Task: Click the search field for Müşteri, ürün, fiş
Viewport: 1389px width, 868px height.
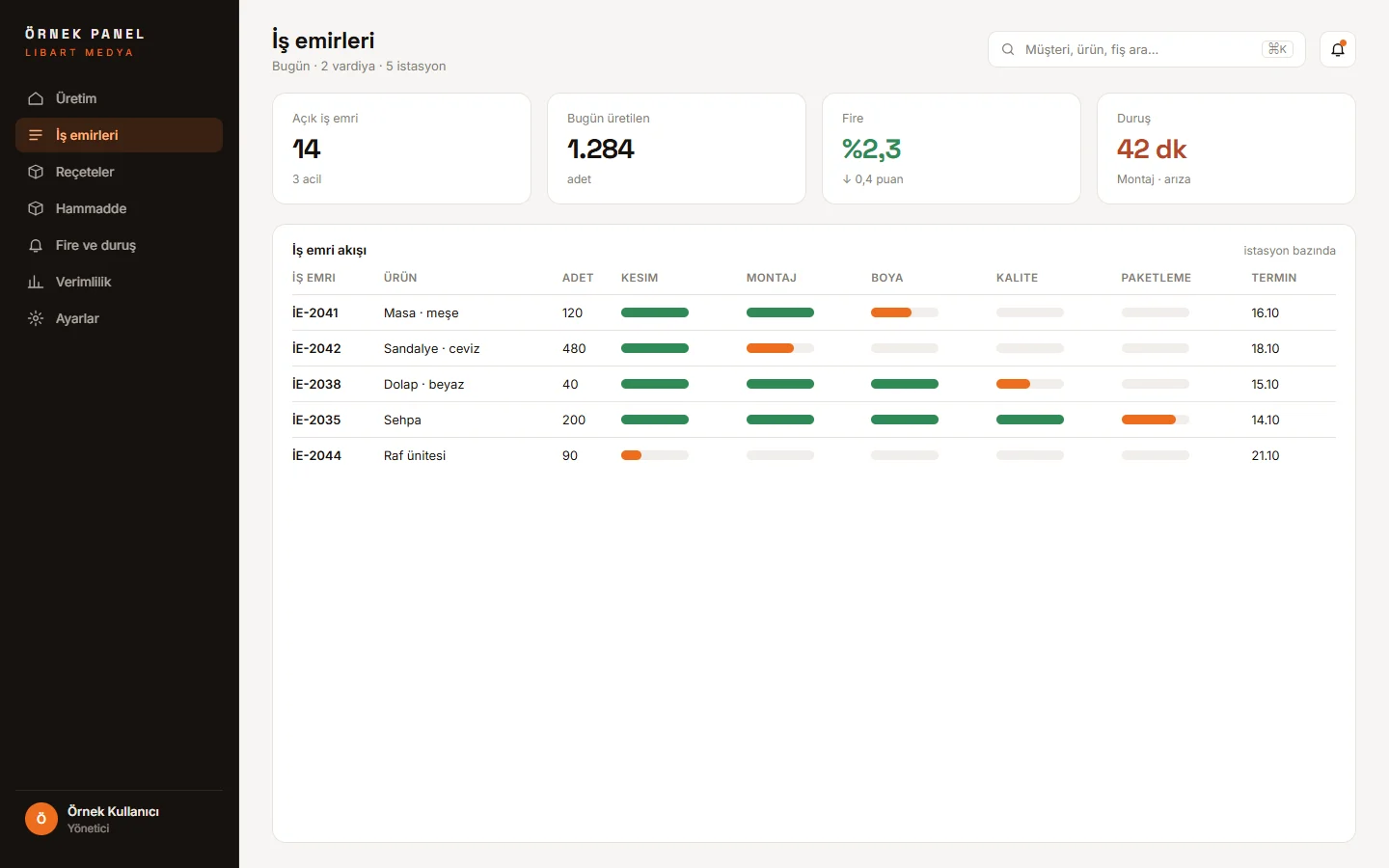Action: (x=1147, y=49)
